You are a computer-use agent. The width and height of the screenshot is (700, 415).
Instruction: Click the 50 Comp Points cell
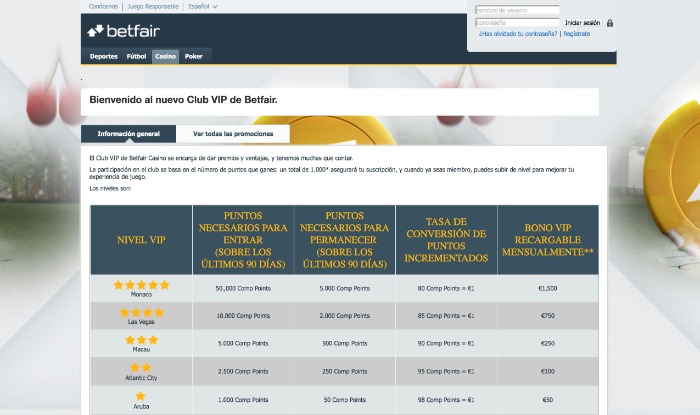[x=344, y=400]
